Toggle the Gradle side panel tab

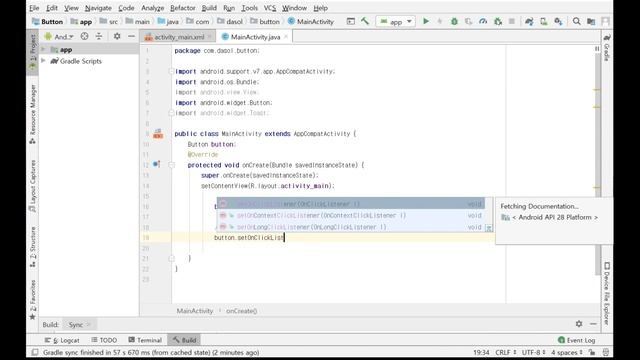607,47
